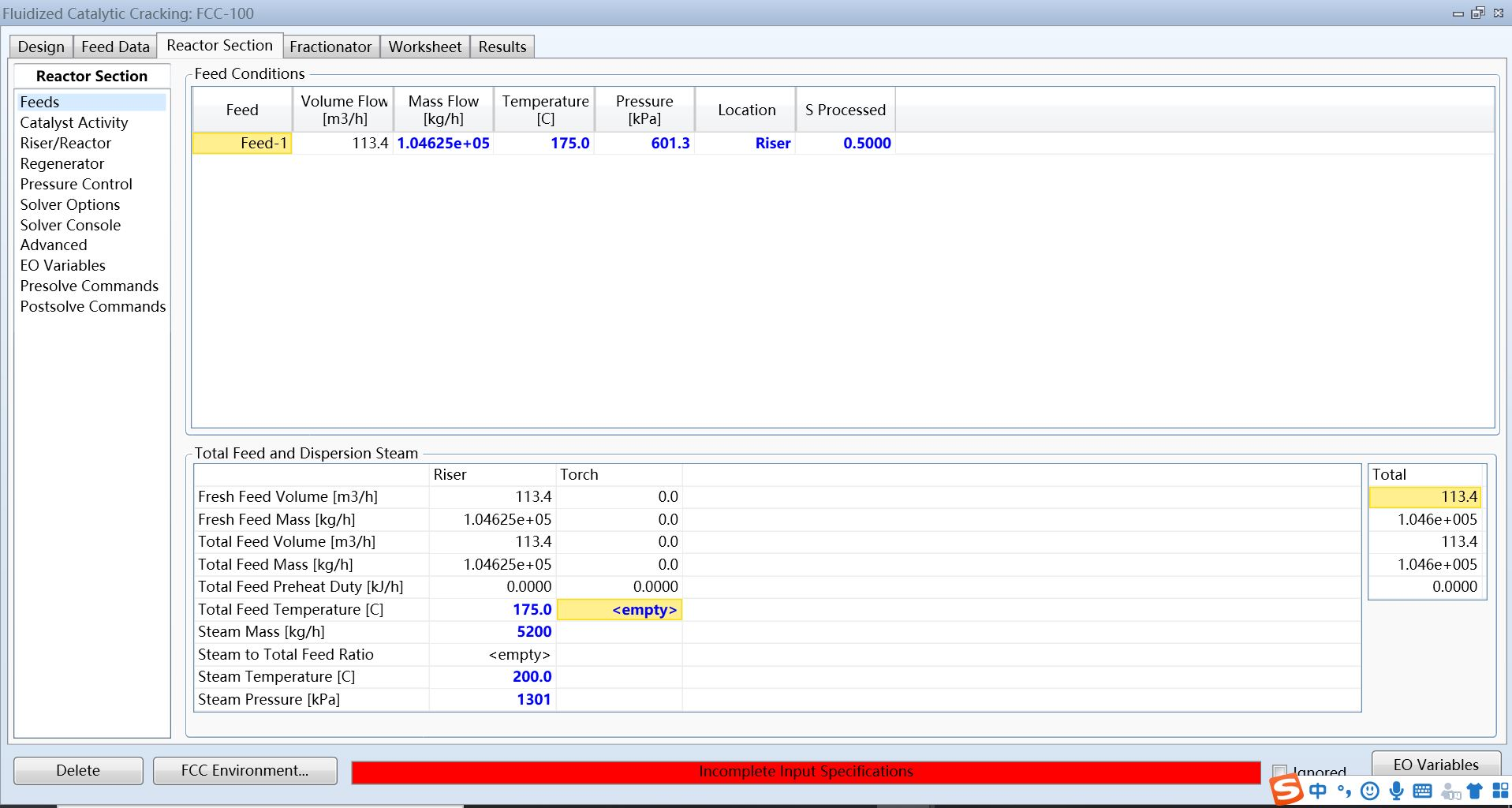Click Feed-1 volume flow value 113.4
This screenshot has height=808, width=1512.
click(343, 143)
